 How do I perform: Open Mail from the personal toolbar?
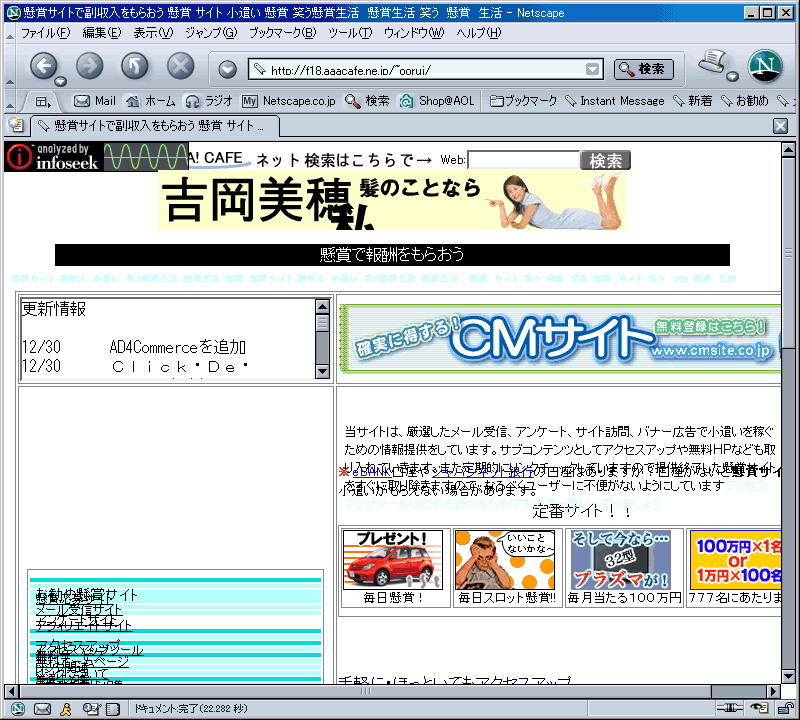point(95,101)
